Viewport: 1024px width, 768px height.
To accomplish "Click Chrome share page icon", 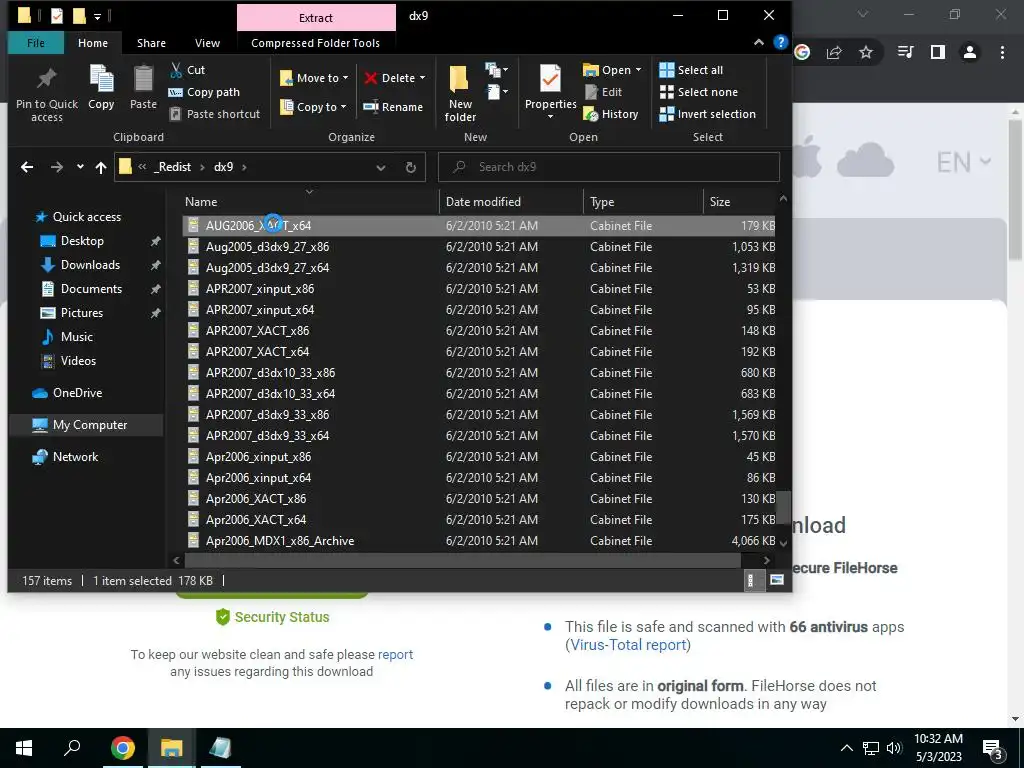I will (834, 52).
